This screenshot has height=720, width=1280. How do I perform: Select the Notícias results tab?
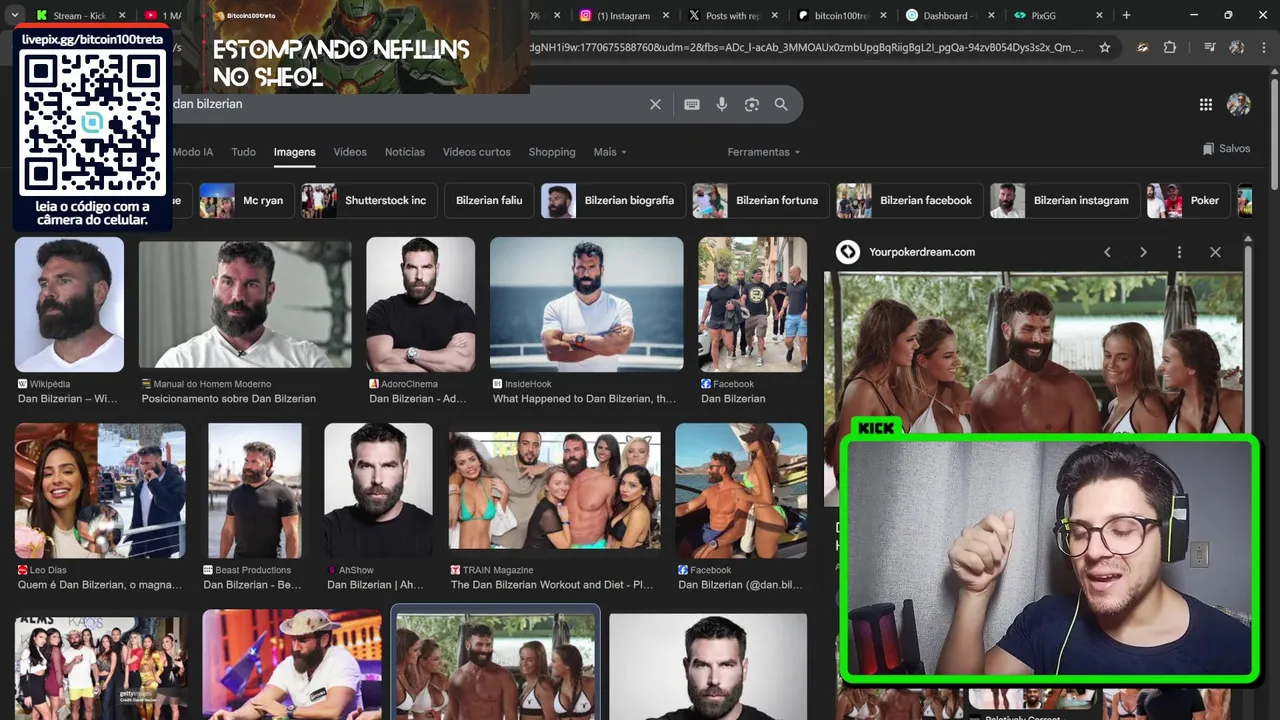pos(405,152)
